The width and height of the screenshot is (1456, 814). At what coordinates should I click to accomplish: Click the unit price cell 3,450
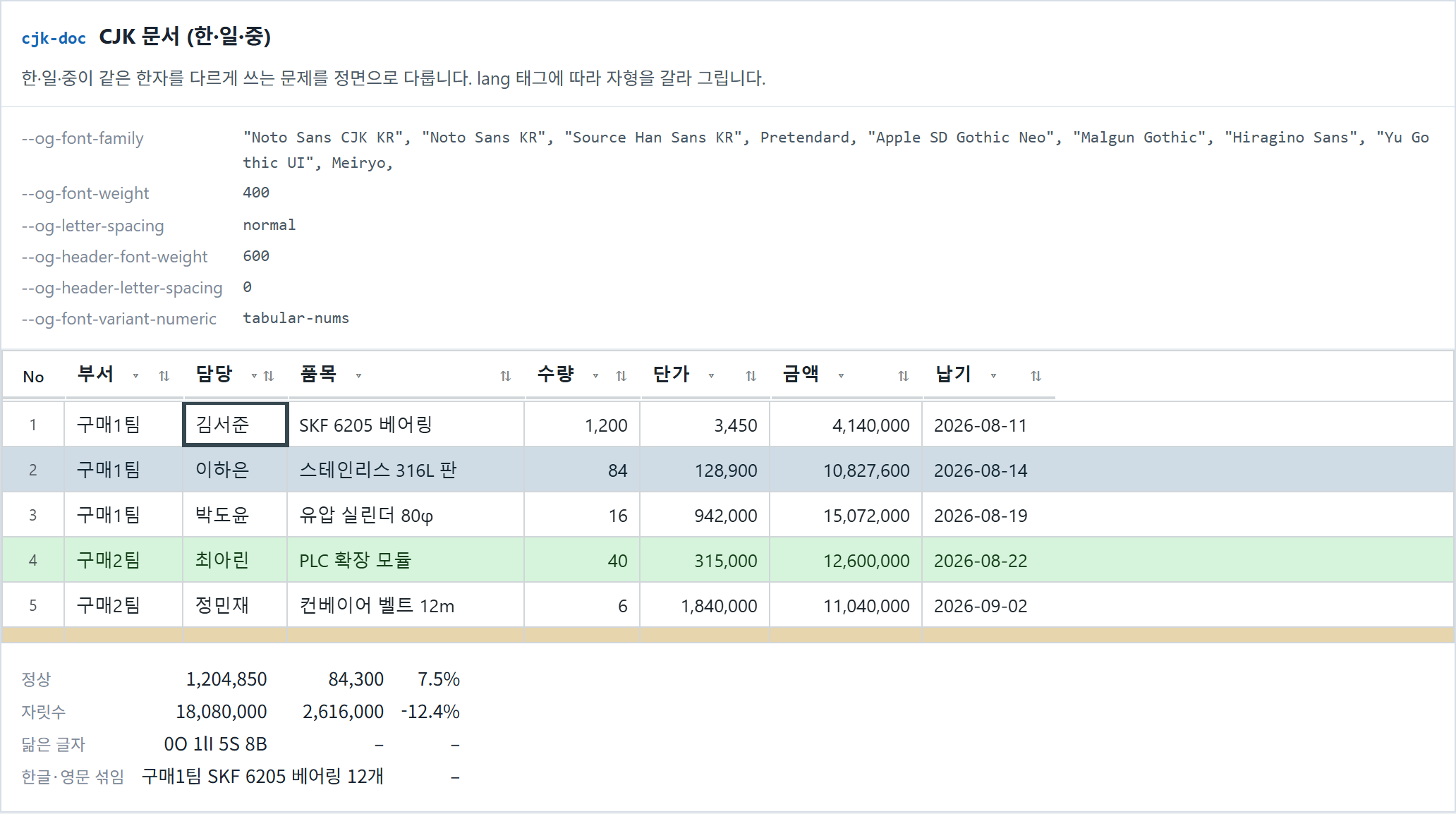(x=705, y=425)
